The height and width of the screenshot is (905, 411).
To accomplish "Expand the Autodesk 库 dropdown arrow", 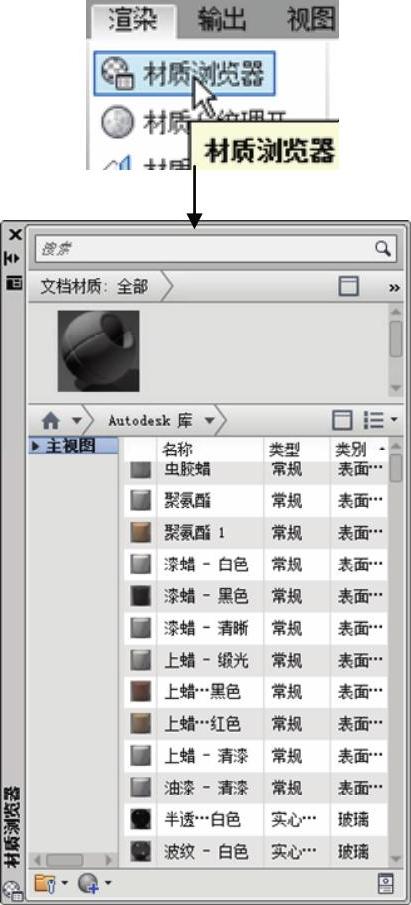I will point(210,421).
